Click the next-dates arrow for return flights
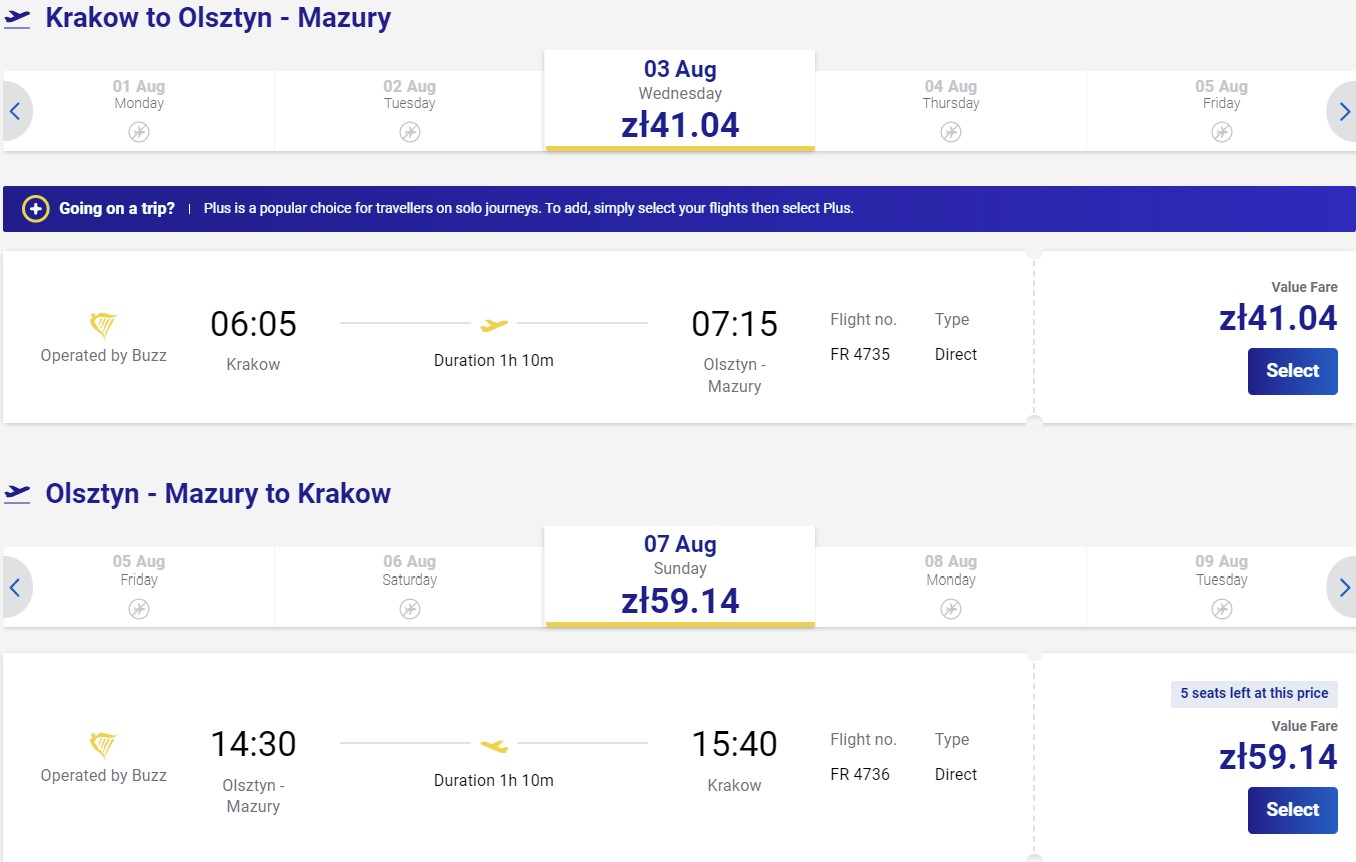This screenshot has width=1356, height=862. click(x=1342, y=587)
